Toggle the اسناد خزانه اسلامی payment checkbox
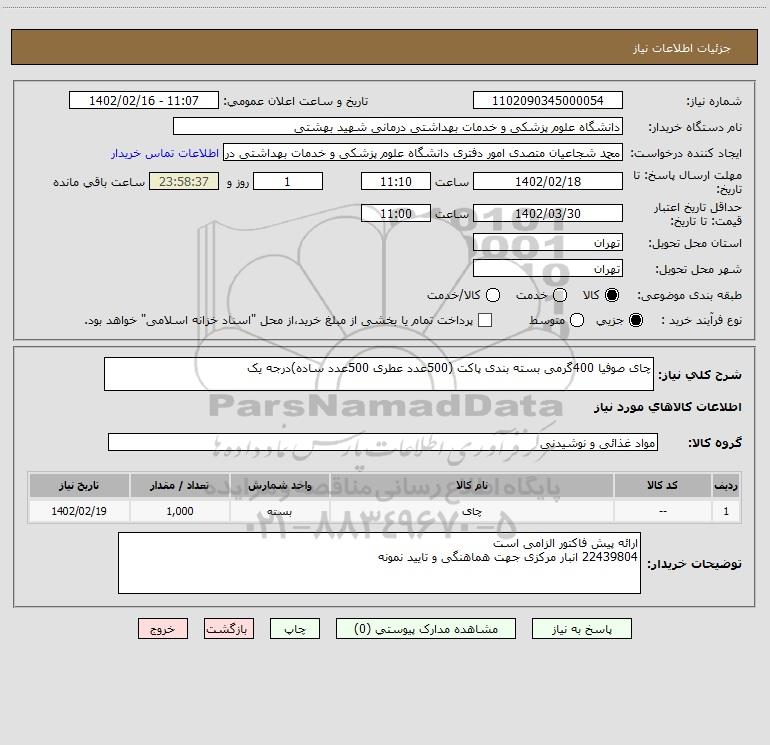Viewport: 770px width, 745px height. (x=485, y=320)
